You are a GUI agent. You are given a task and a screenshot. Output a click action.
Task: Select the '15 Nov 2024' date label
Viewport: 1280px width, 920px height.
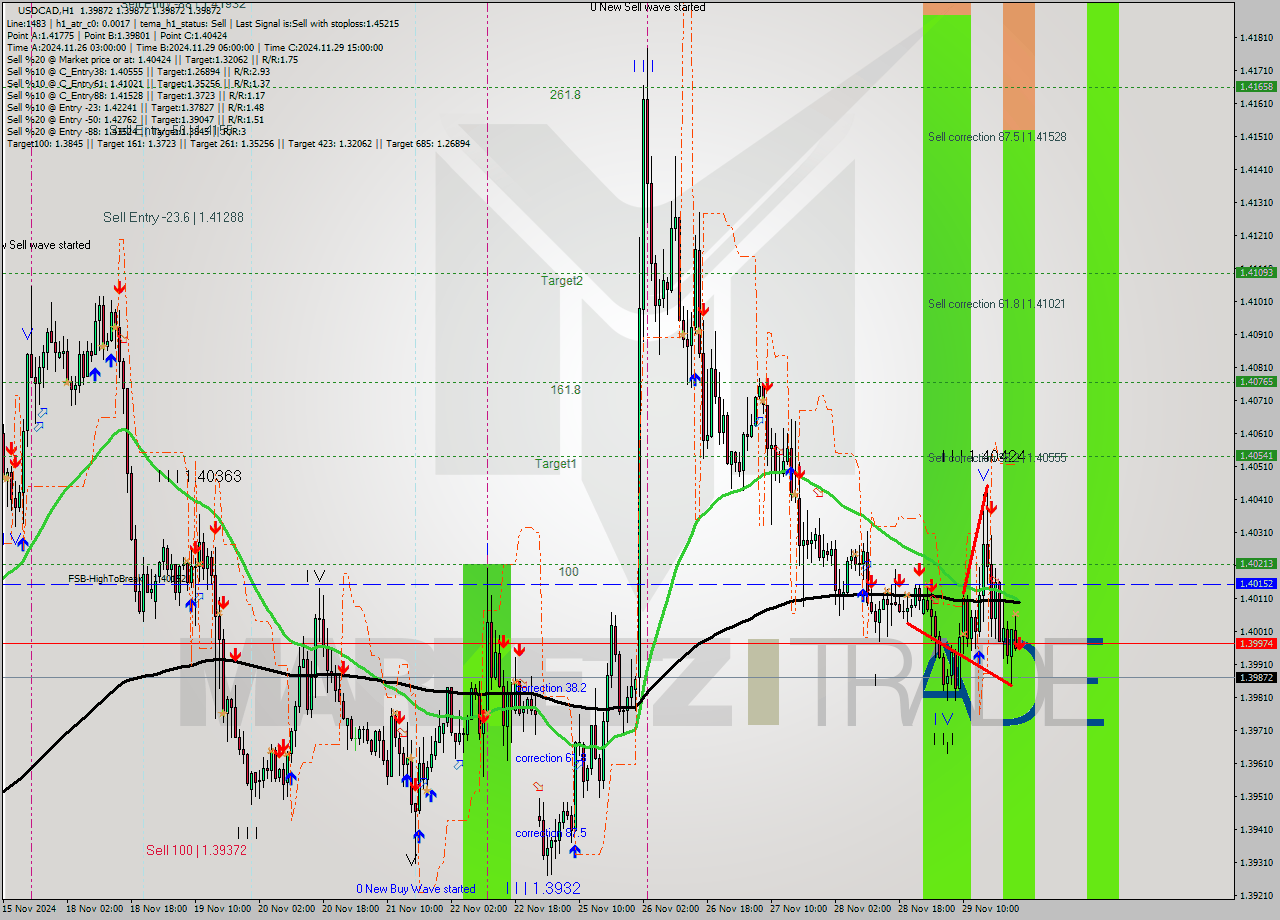pos(30,909)
